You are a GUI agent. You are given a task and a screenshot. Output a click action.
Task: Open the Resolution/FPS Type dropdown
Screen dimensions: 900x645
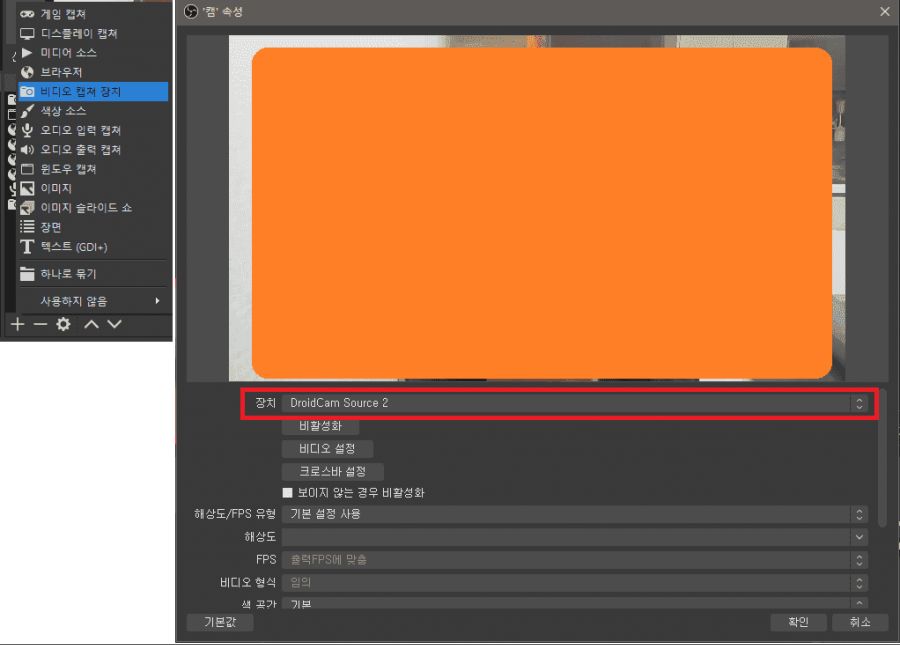[575, 514]
